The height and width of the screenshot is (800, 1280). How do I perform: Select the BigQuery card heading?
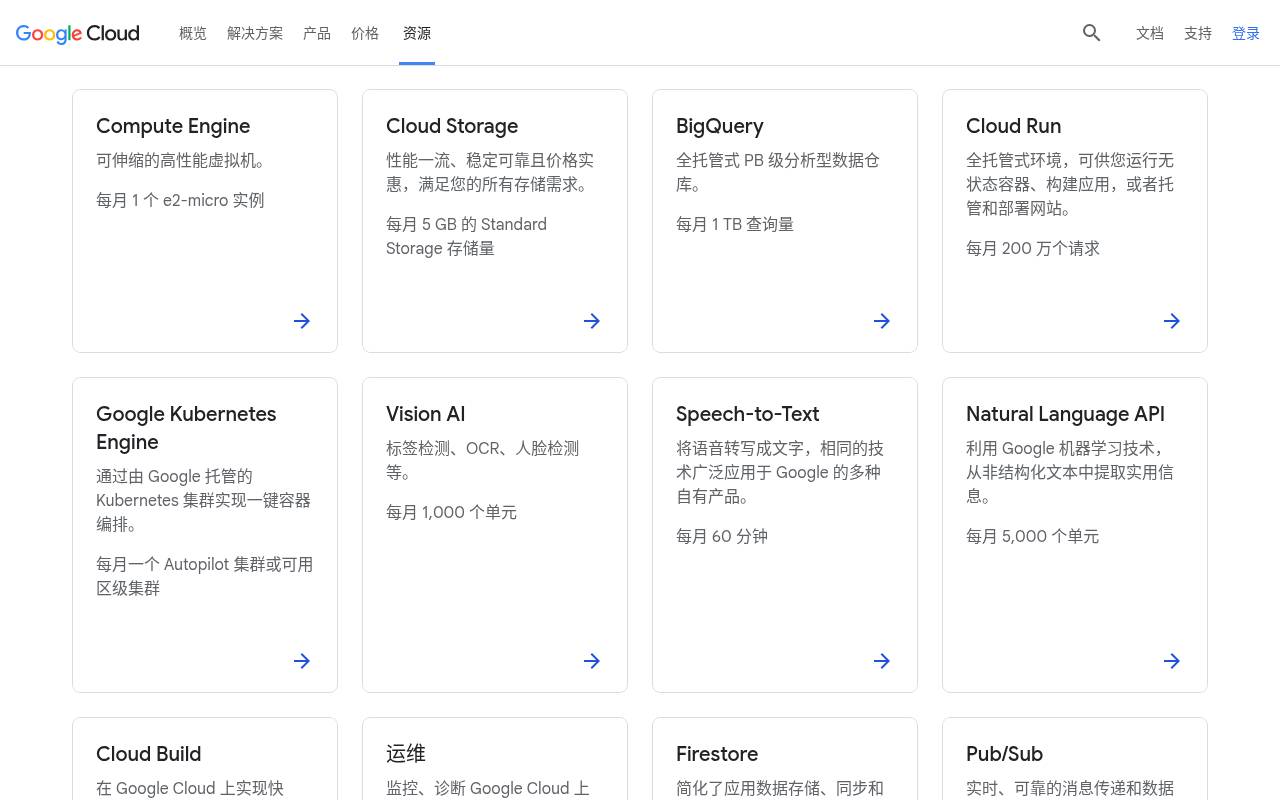click(x=720, y=126)
